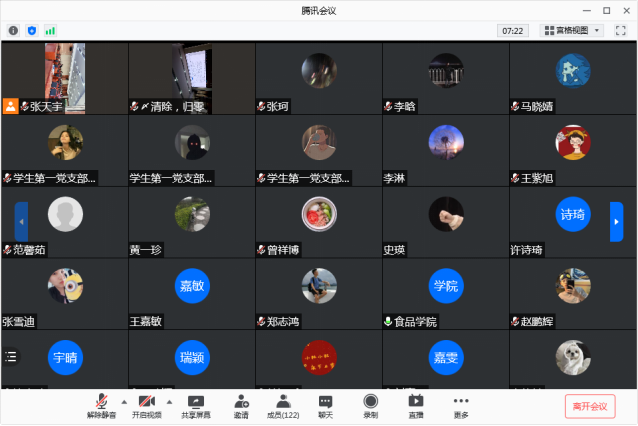
Task: Open video options arrow beside 开启视频
Action: (168, 401)
